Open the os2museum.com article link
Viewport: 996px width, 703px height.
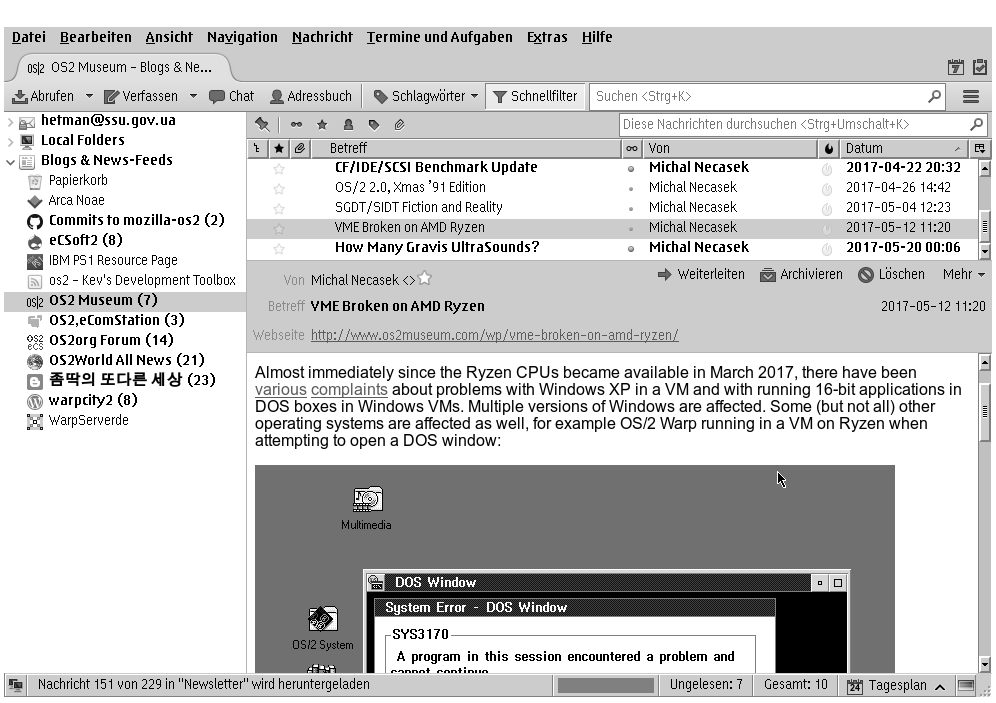point(495,335)
